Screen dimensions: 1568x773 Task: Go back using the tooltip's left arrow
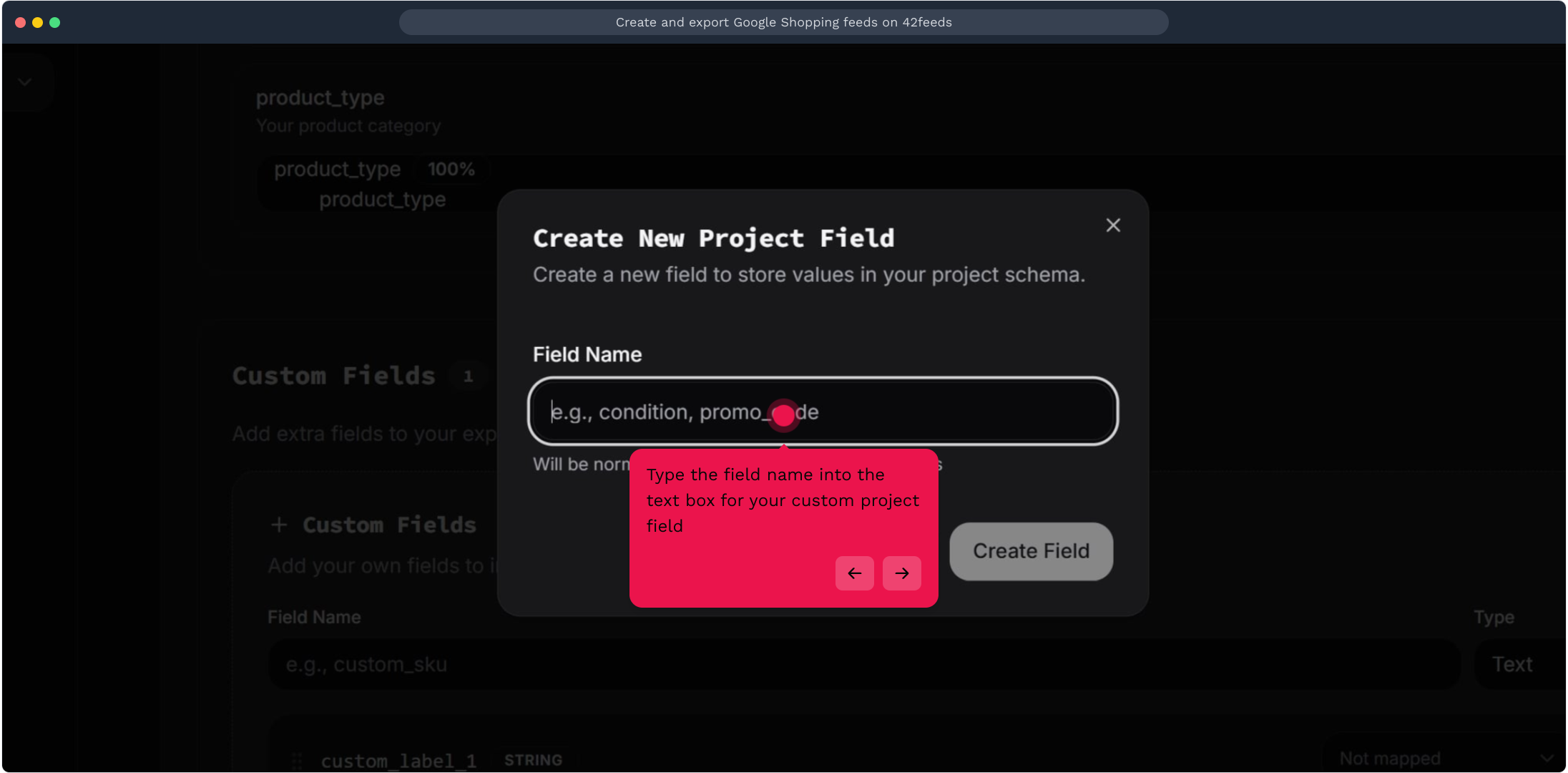click(854, 573)
